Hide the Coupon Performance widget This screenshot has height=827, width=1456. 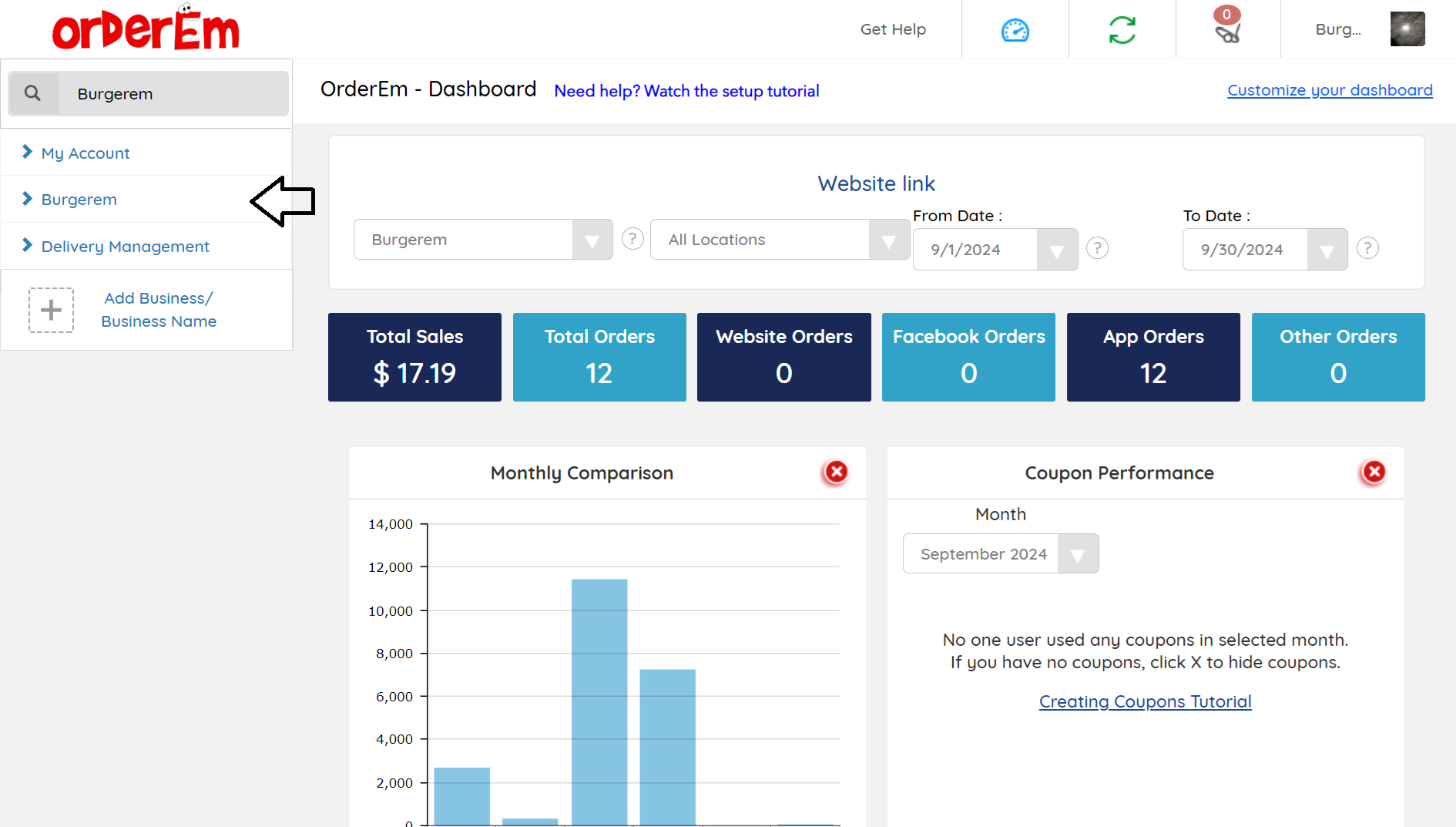[1374, 472]
